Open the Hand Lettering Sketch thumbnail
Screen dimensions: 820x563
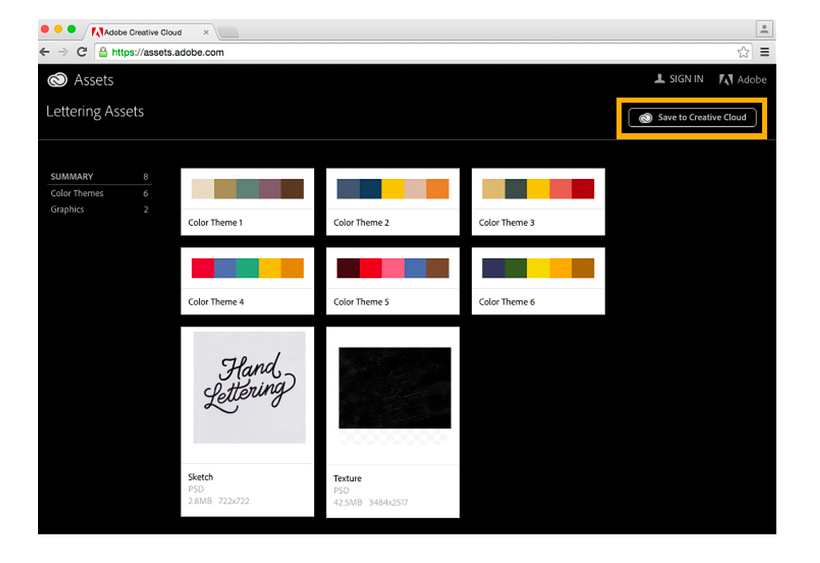click(x=248, y=387)
